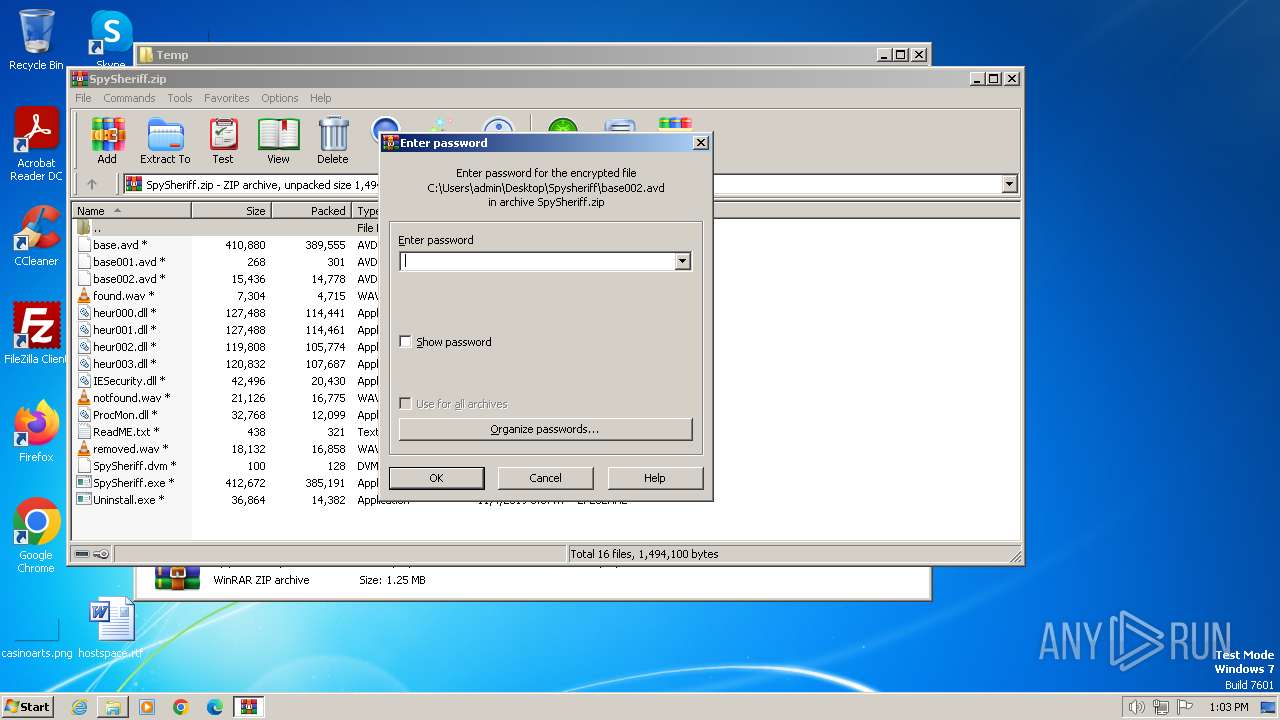This screenshot has width=1280, height=720.
Task: Click the volume speaker tray icon
Action: point(1136,707)
